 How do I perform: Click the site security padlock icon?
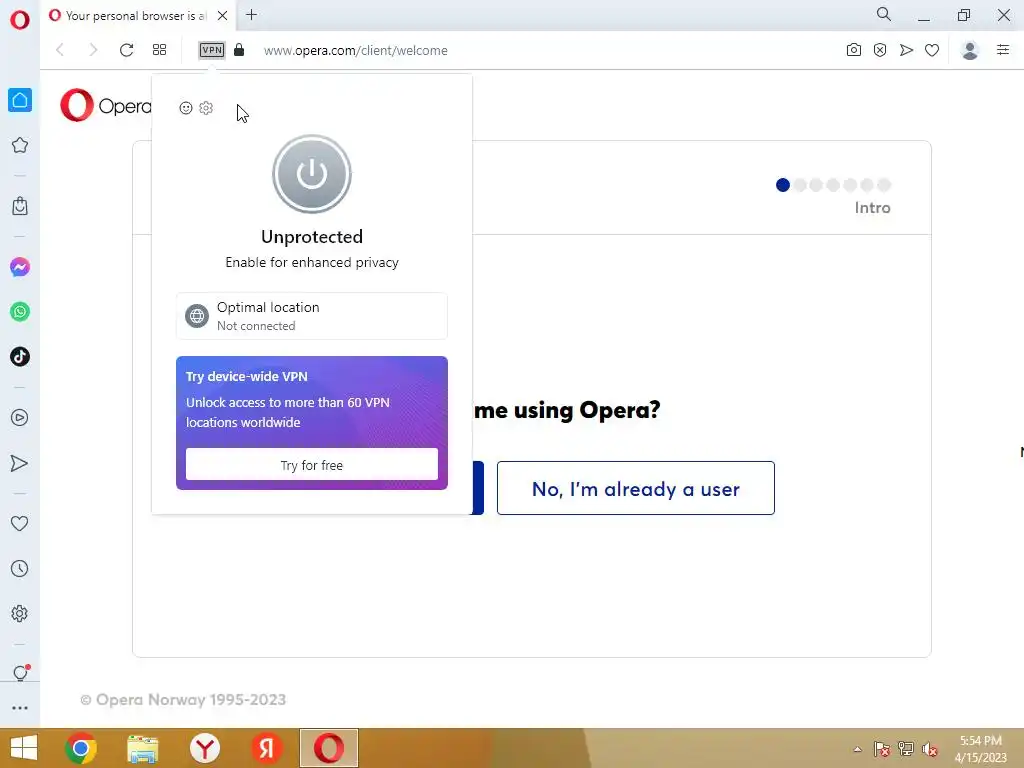click(x=239, y=50)
